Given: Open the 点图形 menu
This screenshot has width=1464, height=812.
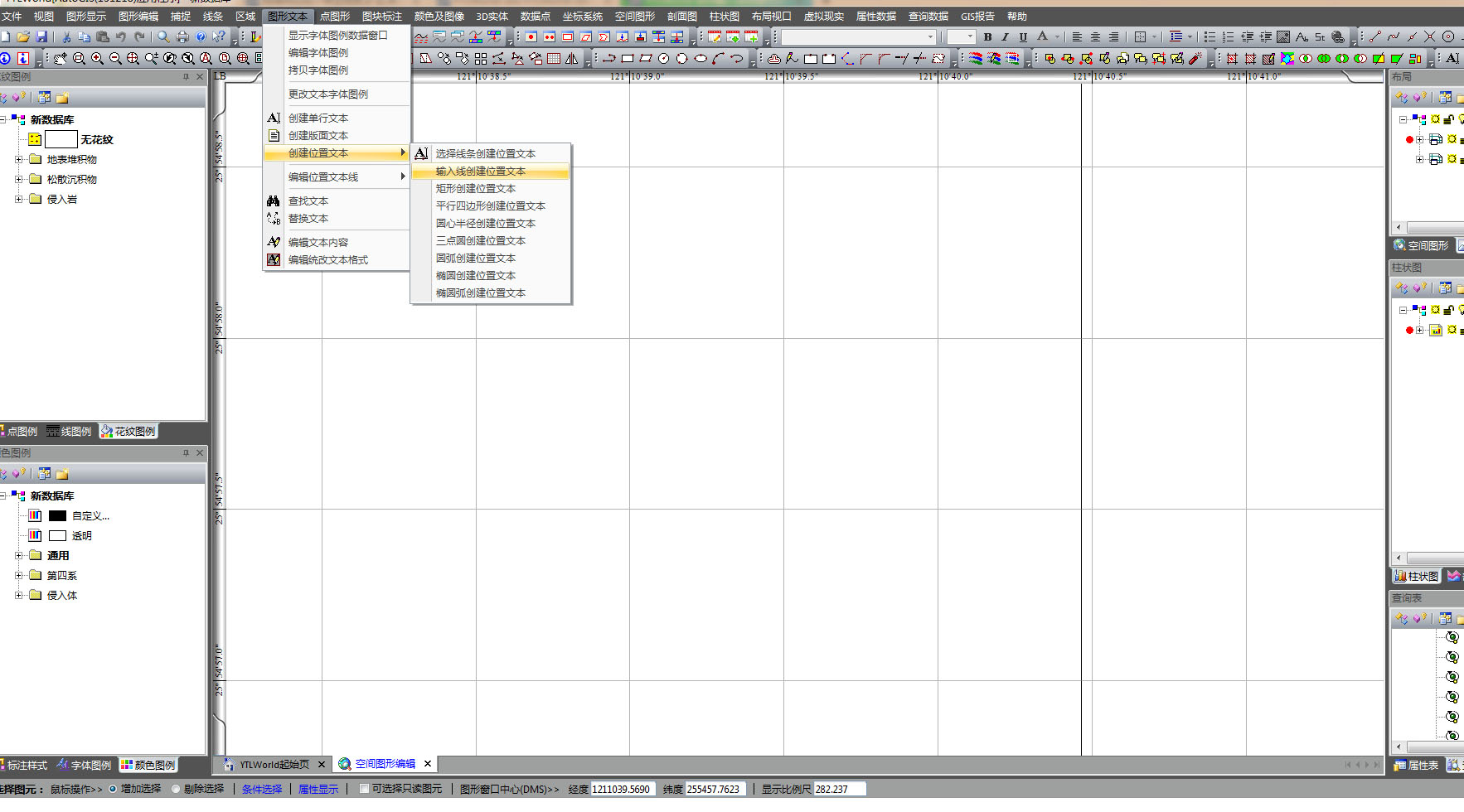Looking at the screenshot, I should pyautogui.click(x=335, y=17).
